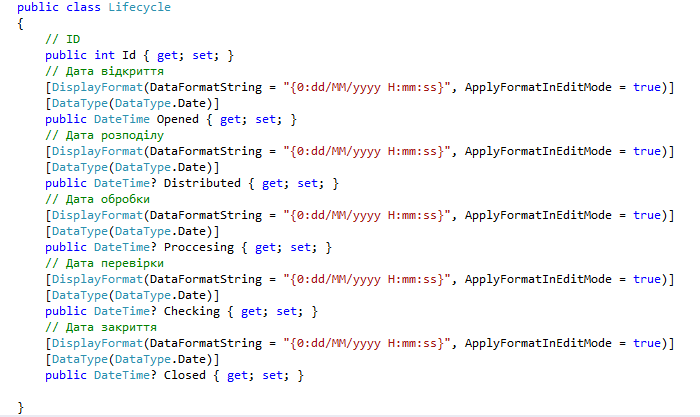Click 'get' accessor of the Proccesing property
This screenshot has height=417, width=700.
tap(266, 248)
